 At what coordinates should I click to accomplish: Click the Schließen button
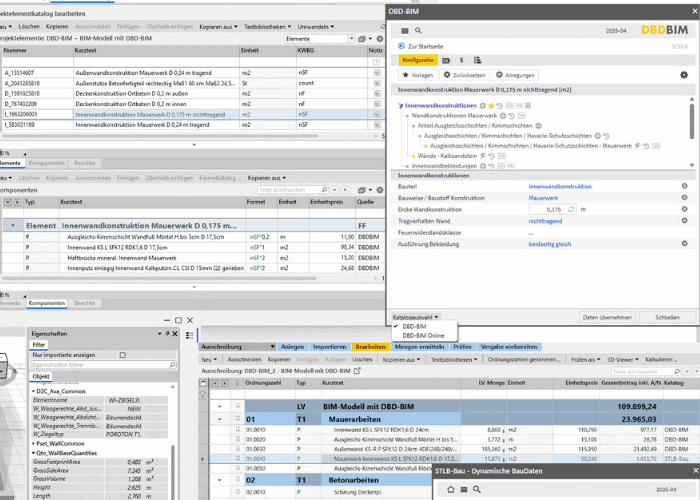[667, 317]
